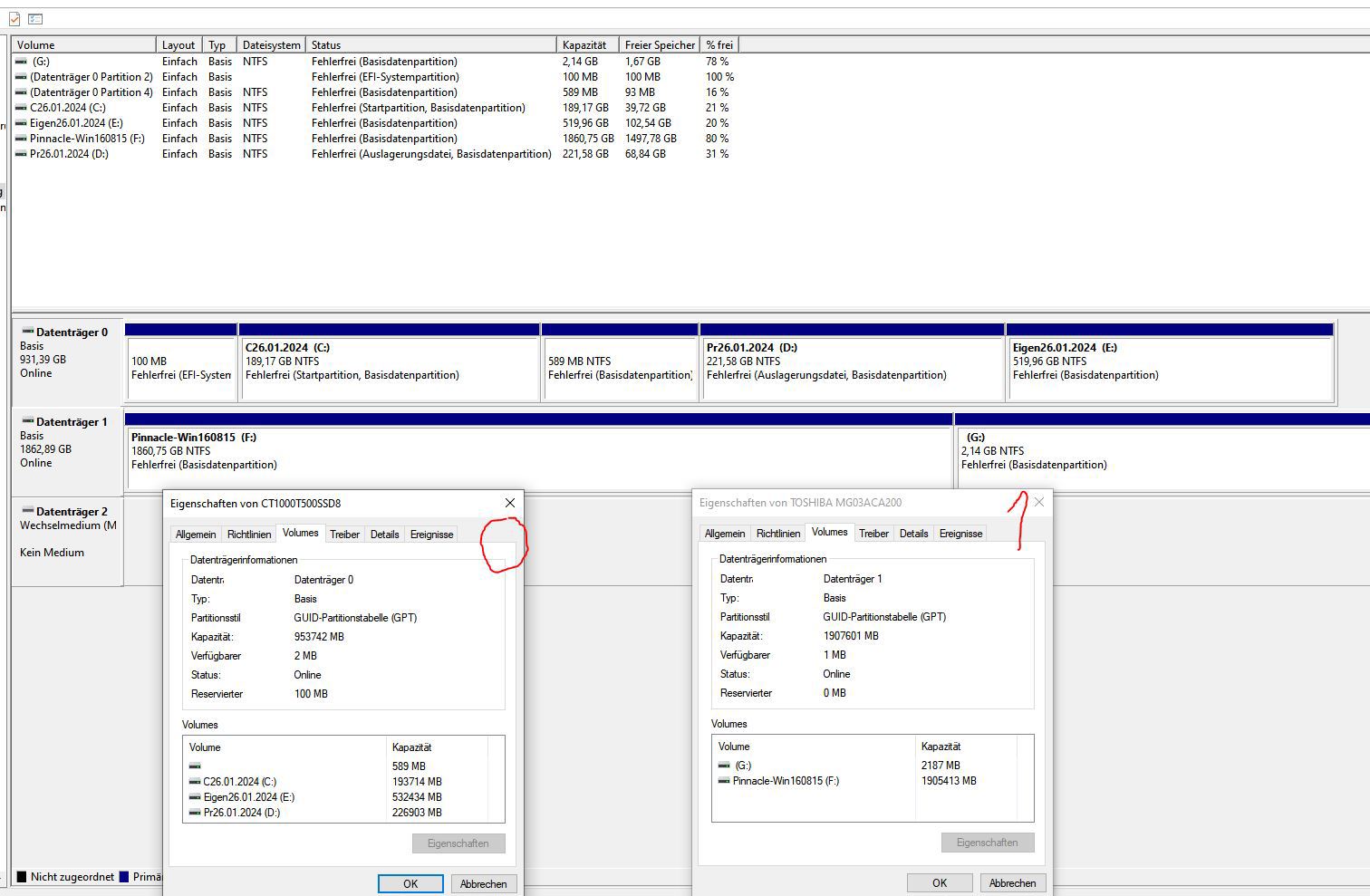Click the list settings toolbar icon
Viewport: 1370px width, 896px height.
pos(35,19)
